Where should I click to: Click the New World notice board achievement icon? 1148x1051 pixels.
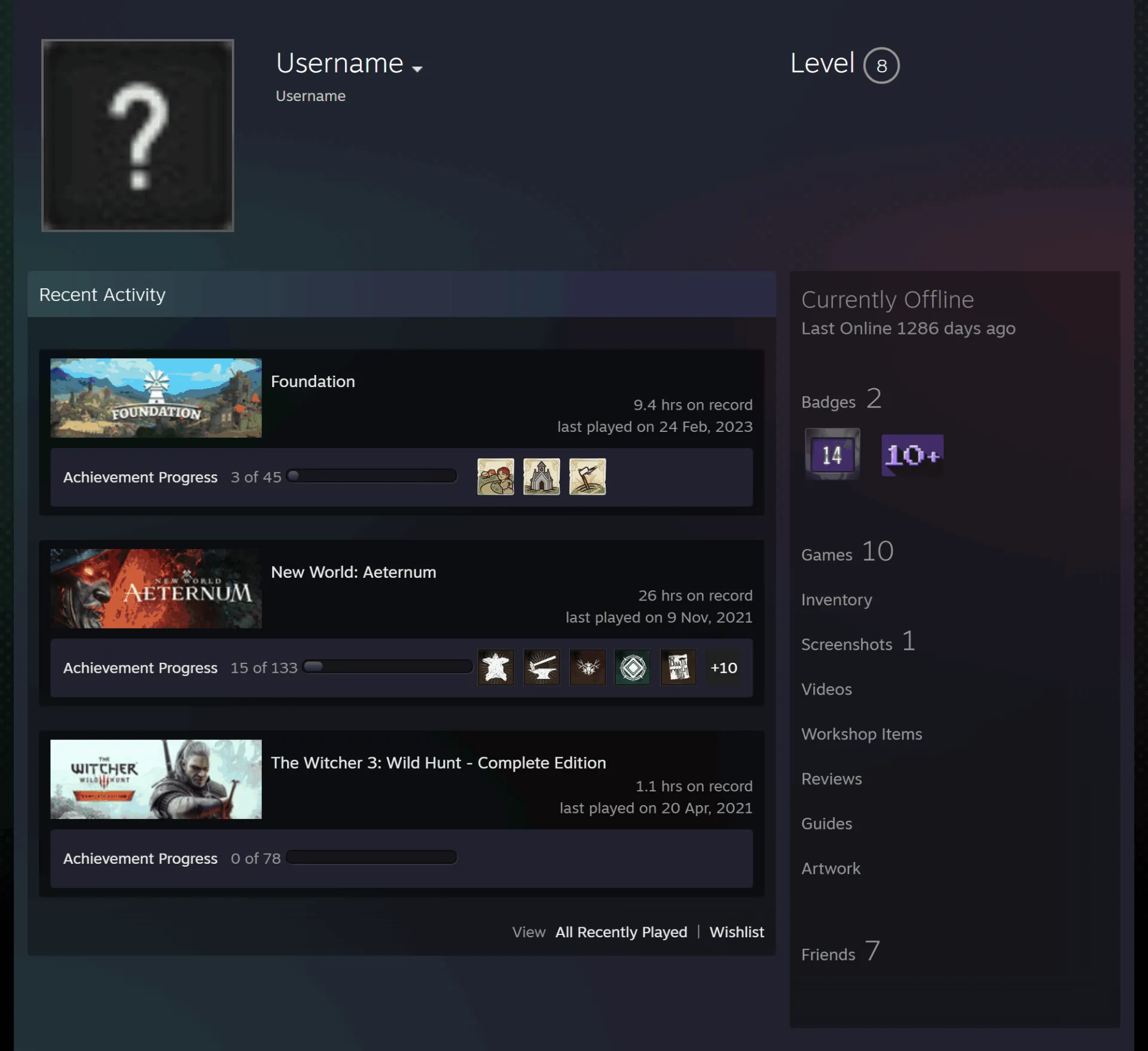click(678, 667)
